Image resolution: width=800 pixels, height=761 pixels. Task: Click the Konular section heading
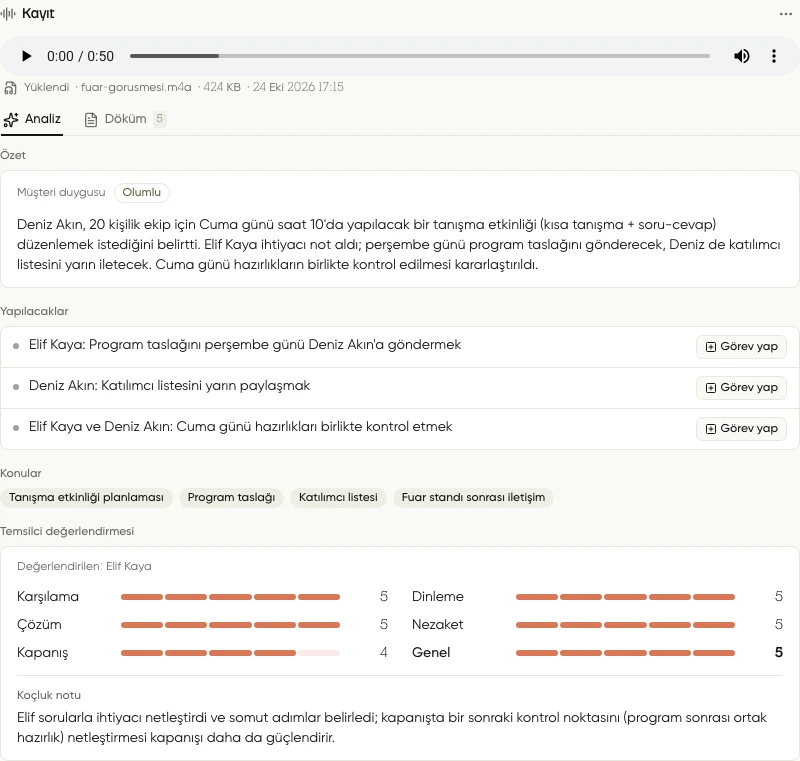point(20,473)
